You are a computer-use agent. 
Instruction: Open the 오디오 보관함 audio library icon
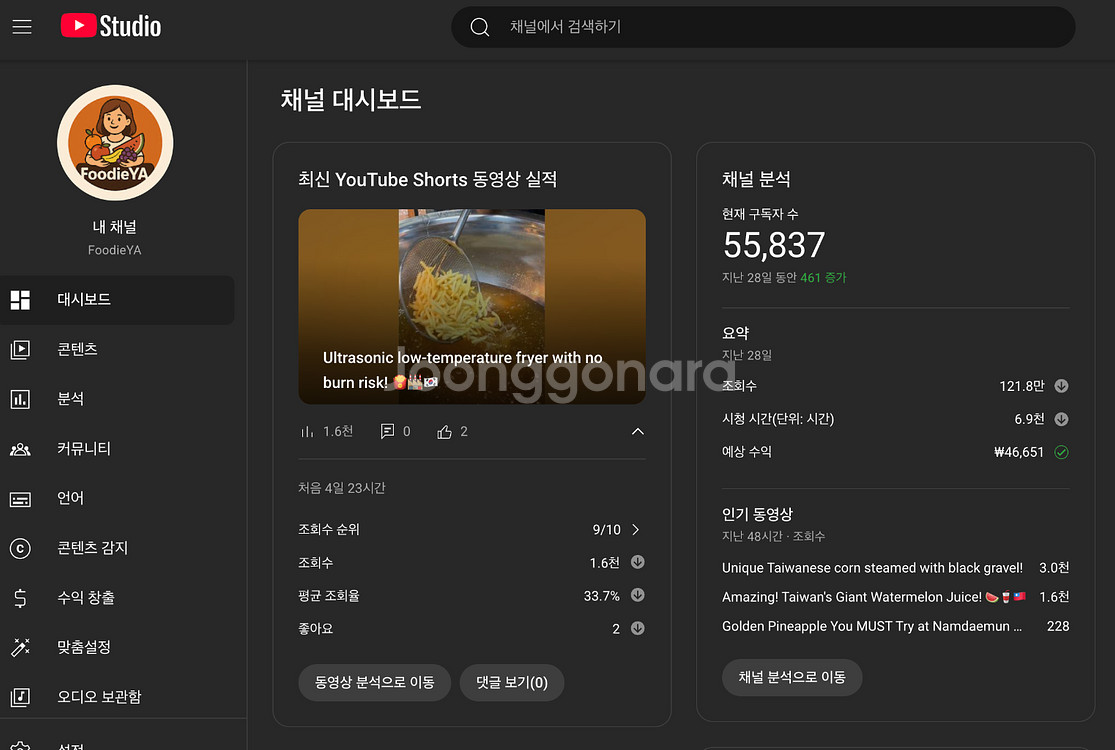20,696
